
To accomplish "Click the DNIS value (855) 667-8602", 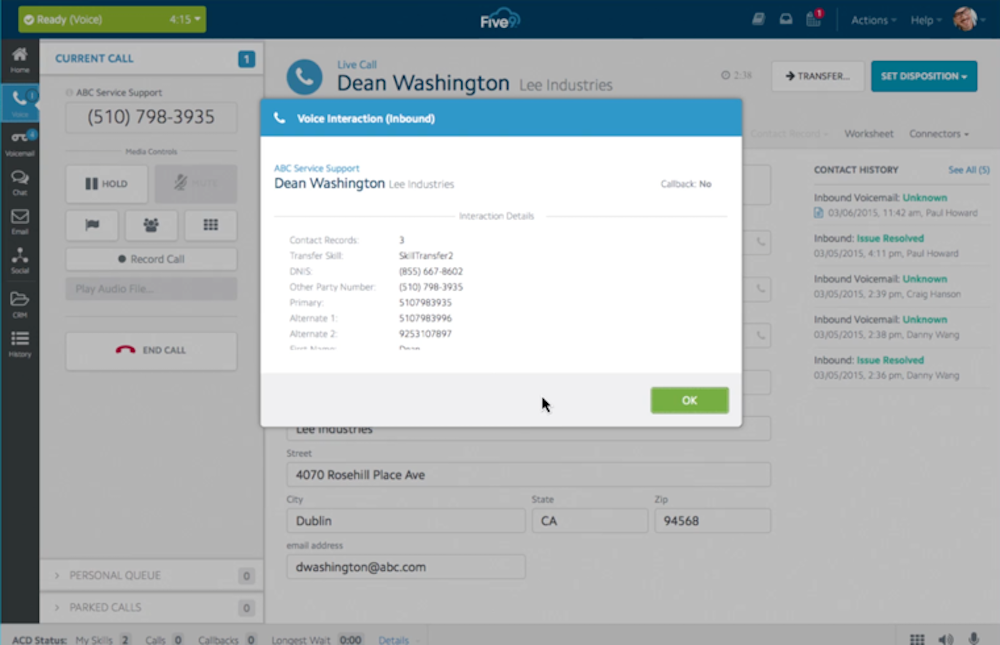I will [x=431, y=271].
